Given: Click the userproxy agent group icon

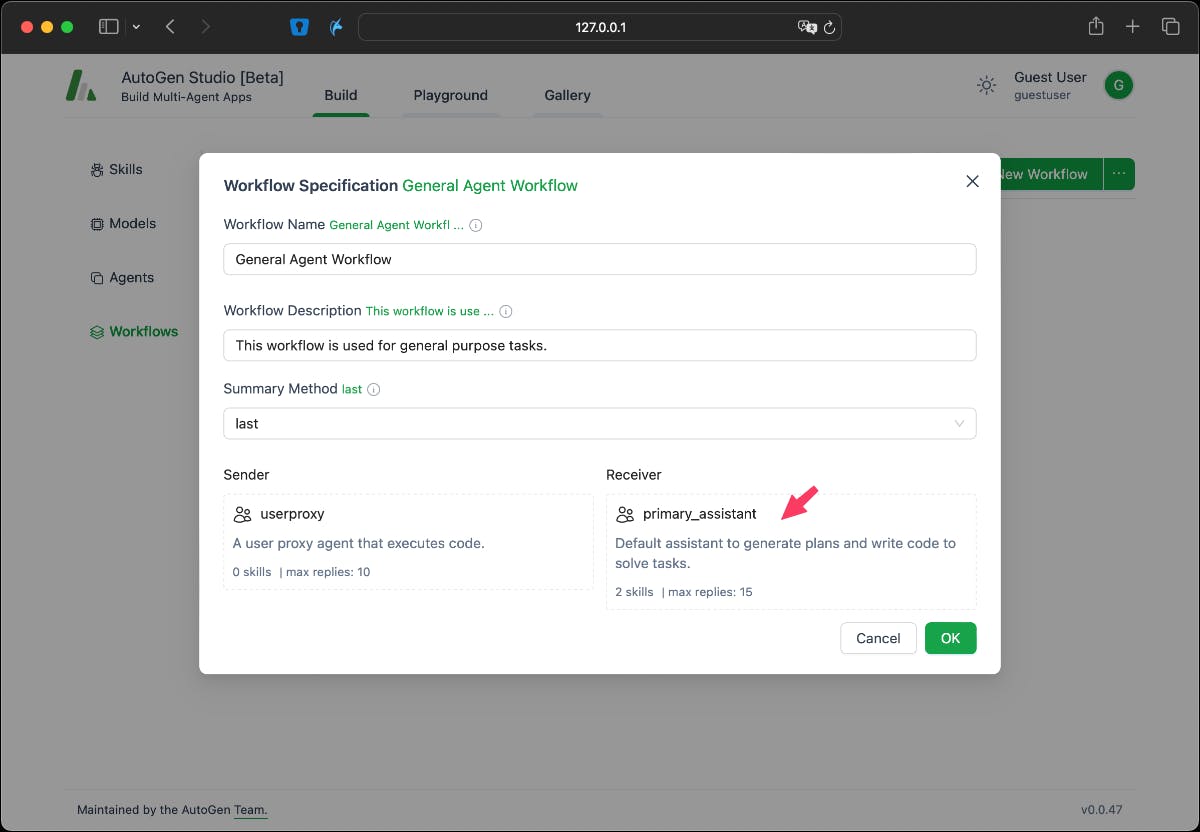Looking at the screenshot, I should 242,514.
